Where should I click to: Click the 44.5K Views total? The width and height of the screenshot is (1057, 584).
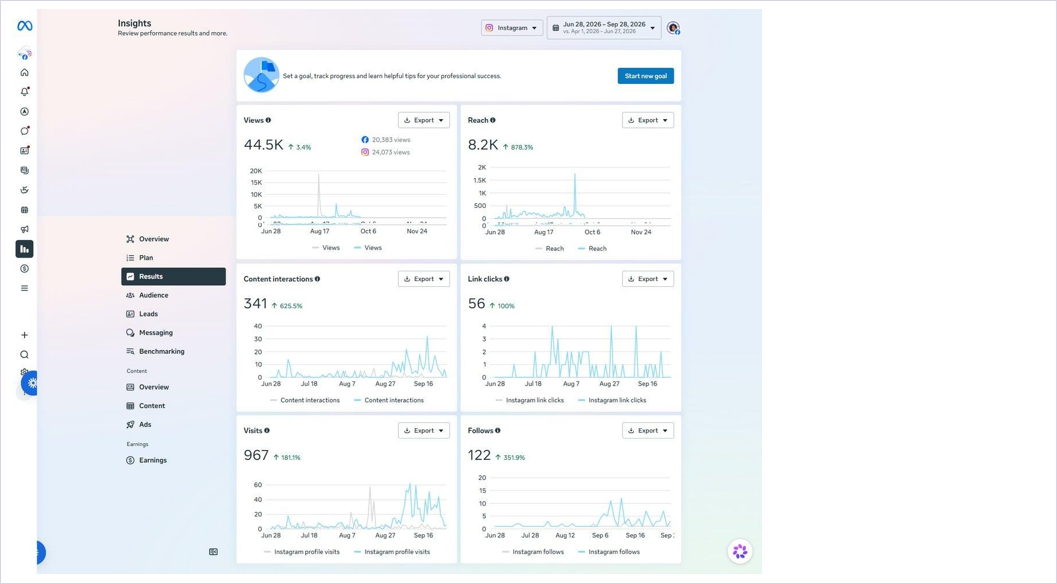263,145
